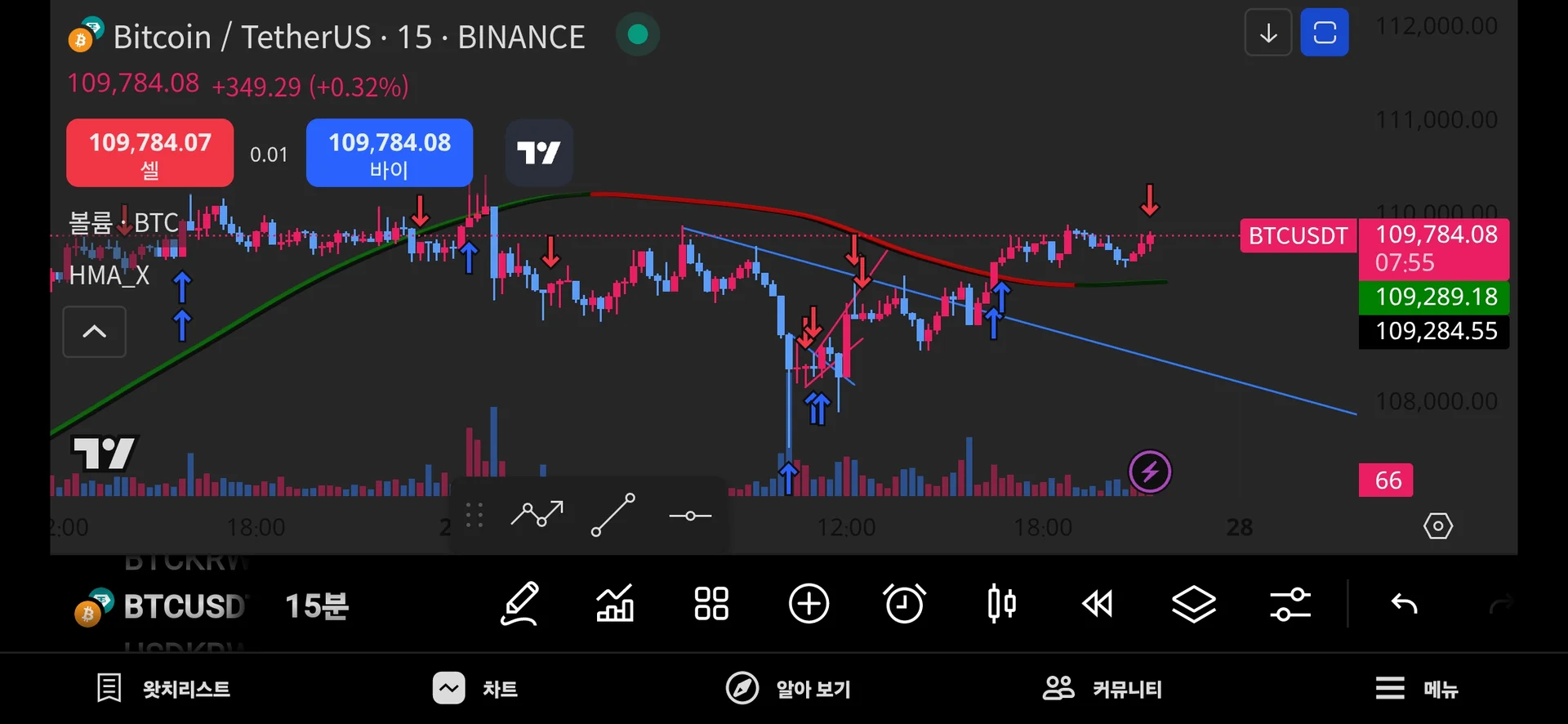
Task: Switch to the 왓치리스트 tab
Action: [x=163, y=689]
